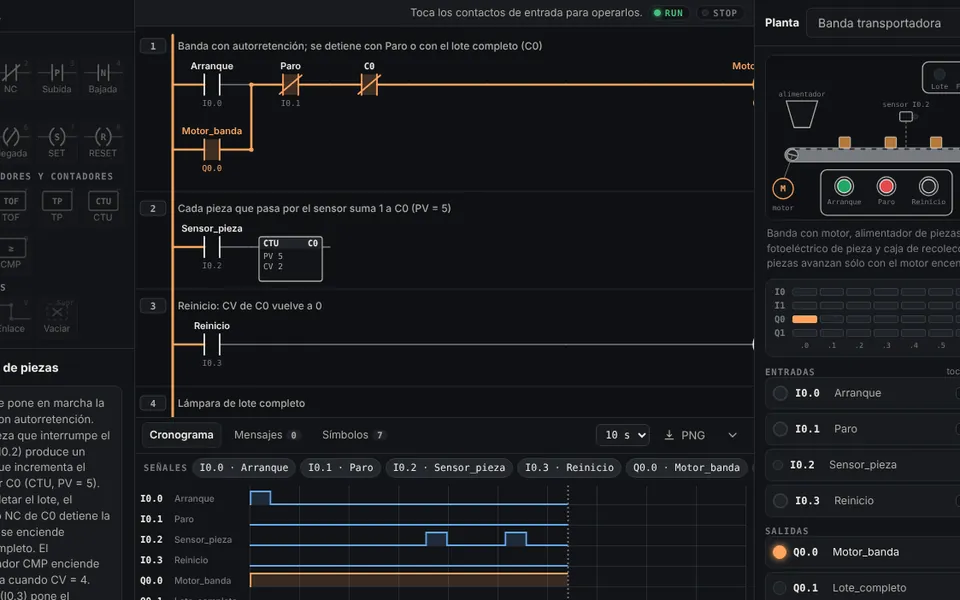Select the Subida rising-edge contact tool

click(x=56, y=78)
